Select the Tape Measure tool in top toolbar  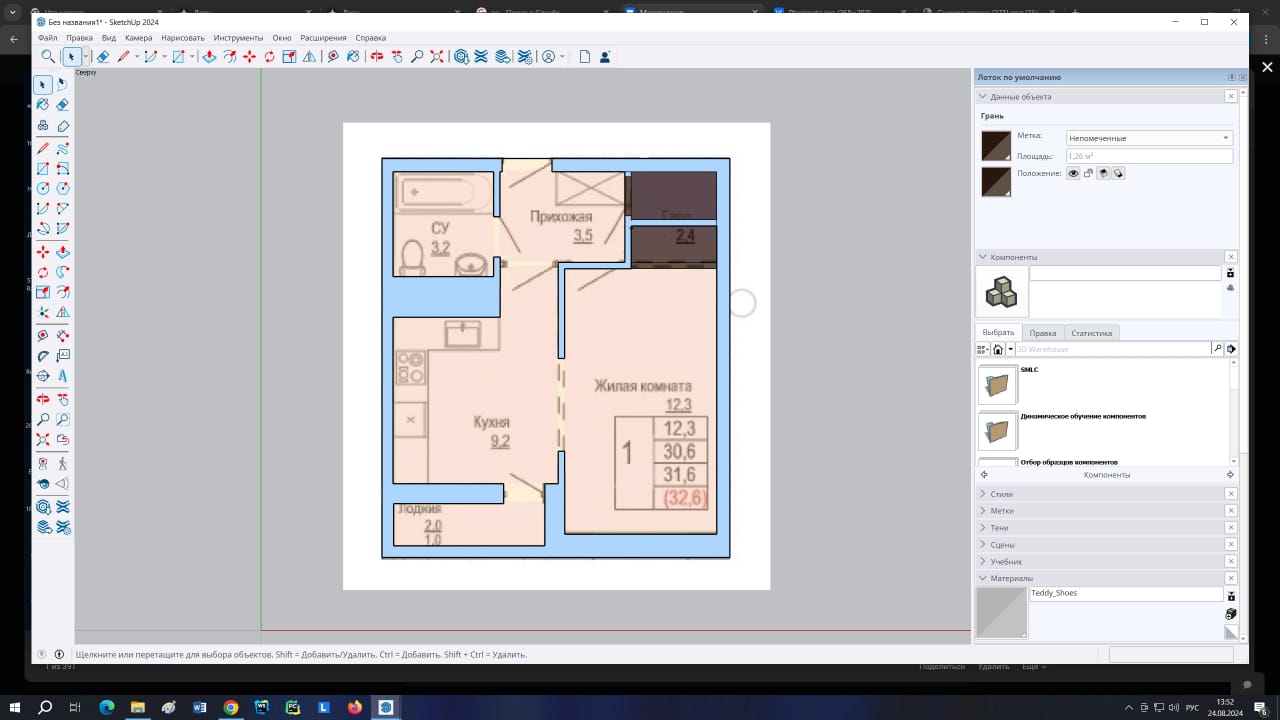tap(332, 57)
